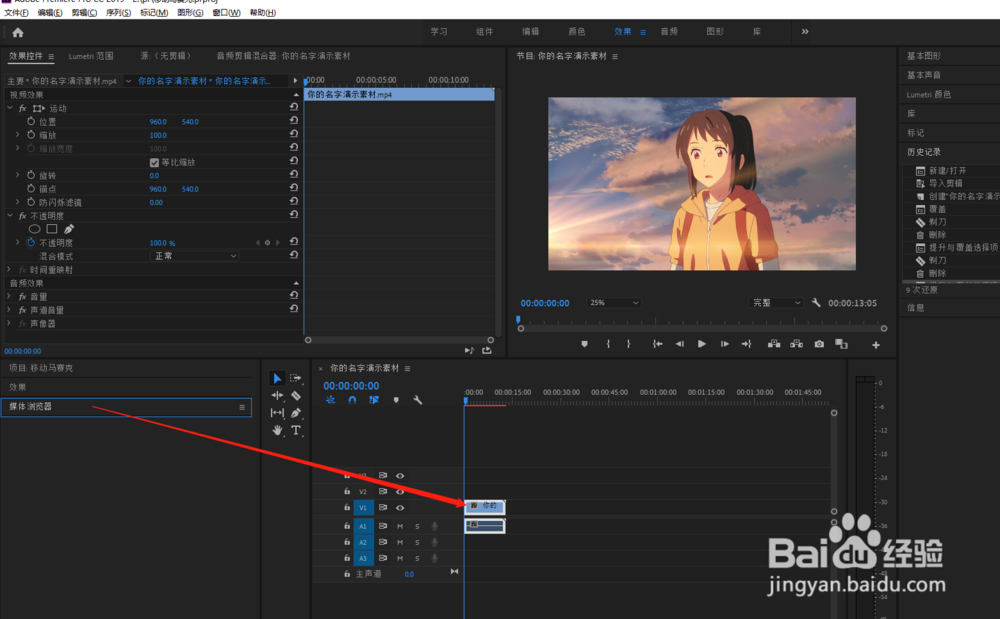This screenshot has height=619, width=1000.
Task: Open playback resolution dropdown
Action: tap(776, 303)
